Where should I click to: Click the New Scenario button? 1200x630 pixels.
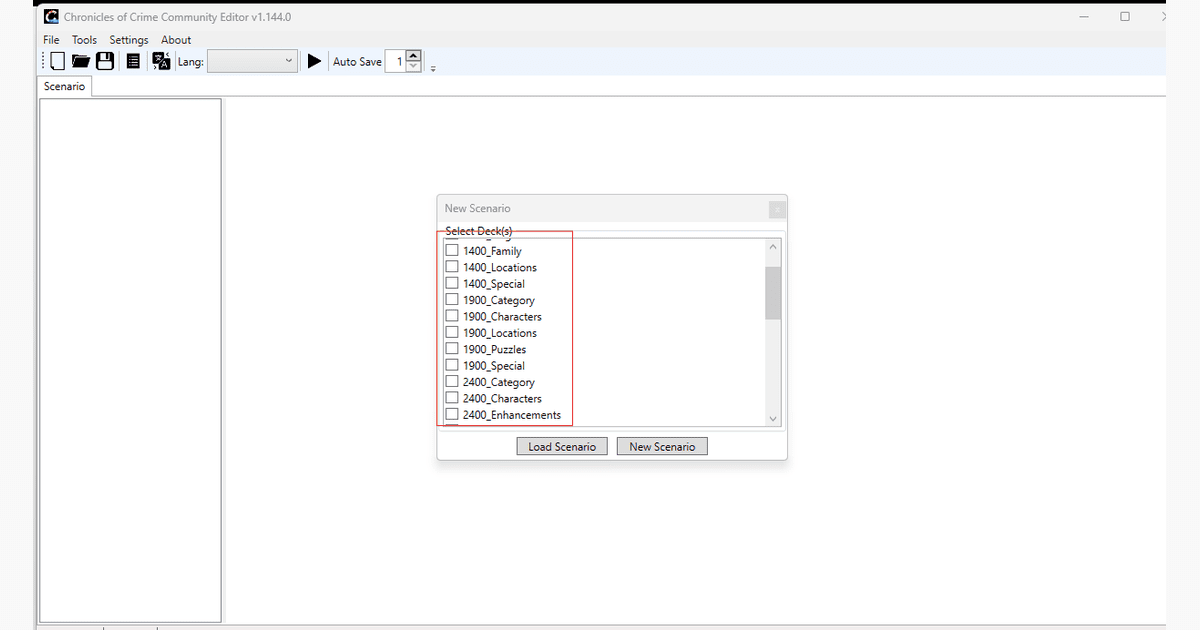[662, 447]
